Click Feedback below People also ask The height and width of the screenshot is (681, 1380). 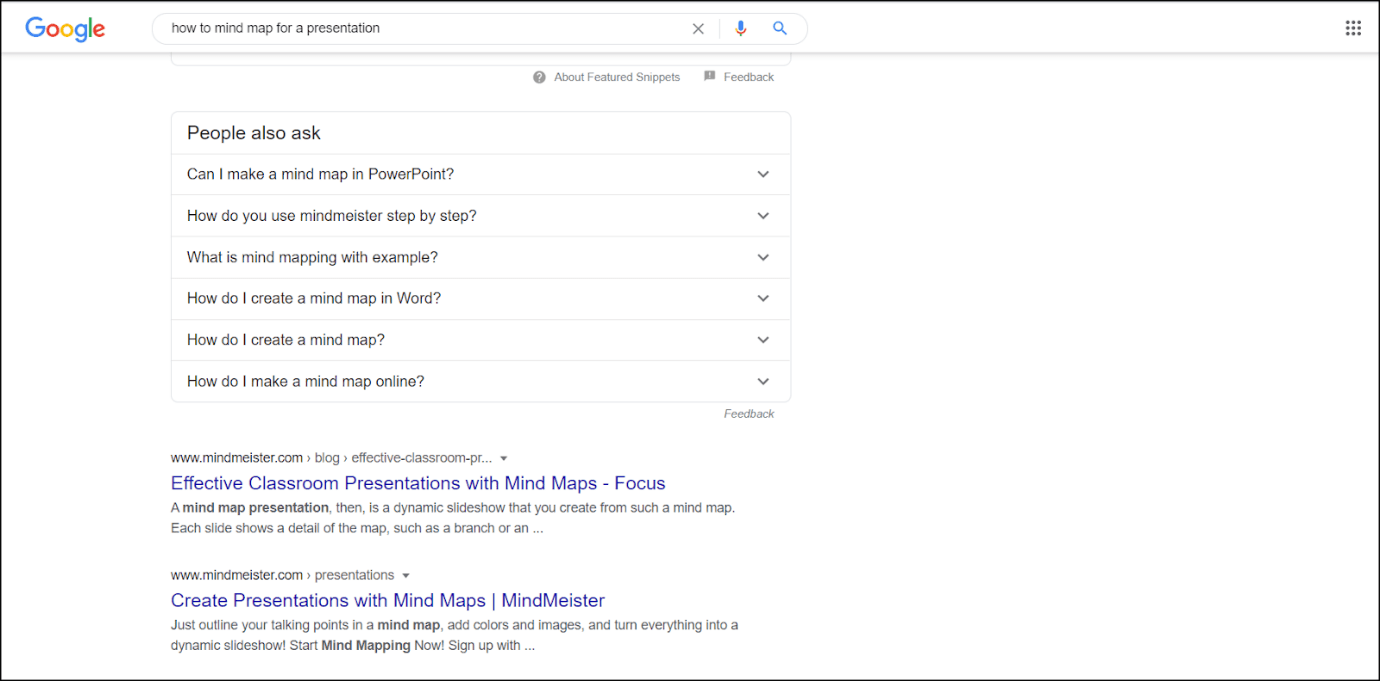[749, 414]
